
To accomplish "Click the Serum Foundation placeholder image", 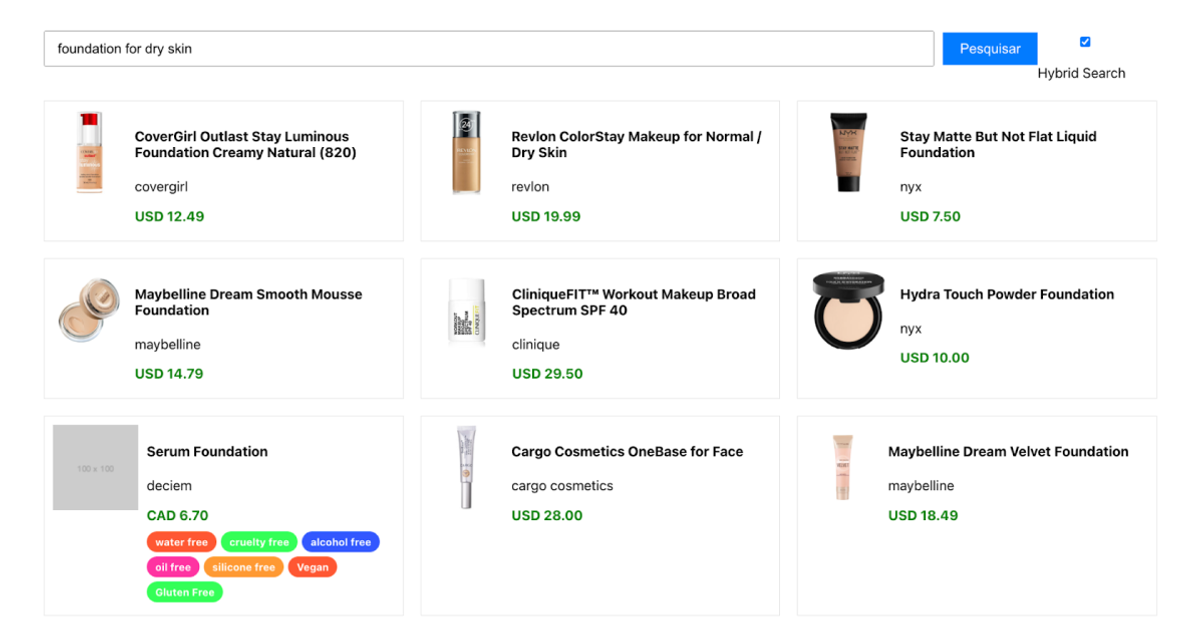I will pyautogui.click(x=95, y=467).
